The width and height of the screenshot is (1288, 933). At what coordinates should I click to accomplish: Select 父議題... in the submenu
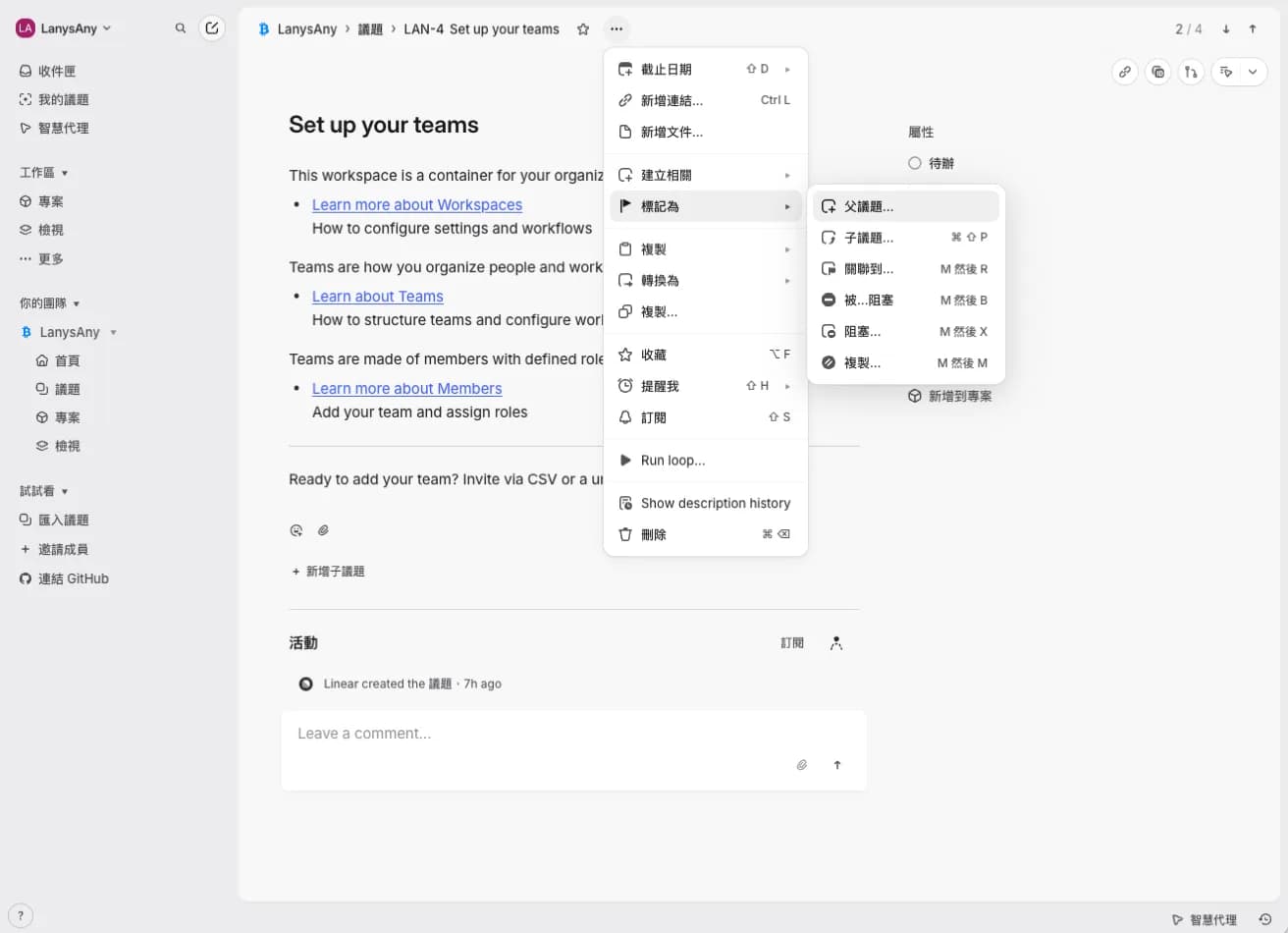click(906, 206)
